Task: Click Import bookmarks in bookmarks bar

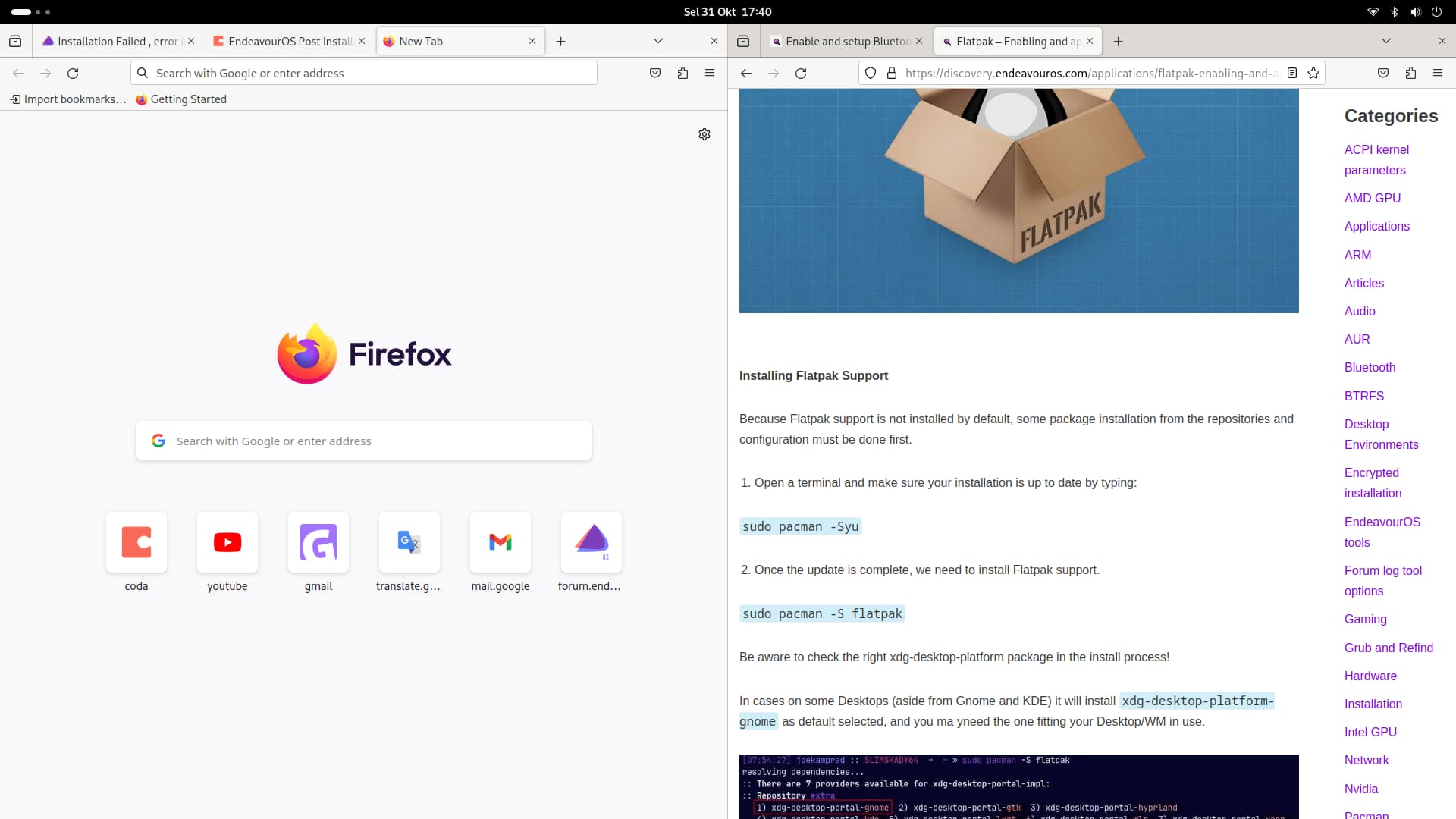Action: click(x=67, y=99)
